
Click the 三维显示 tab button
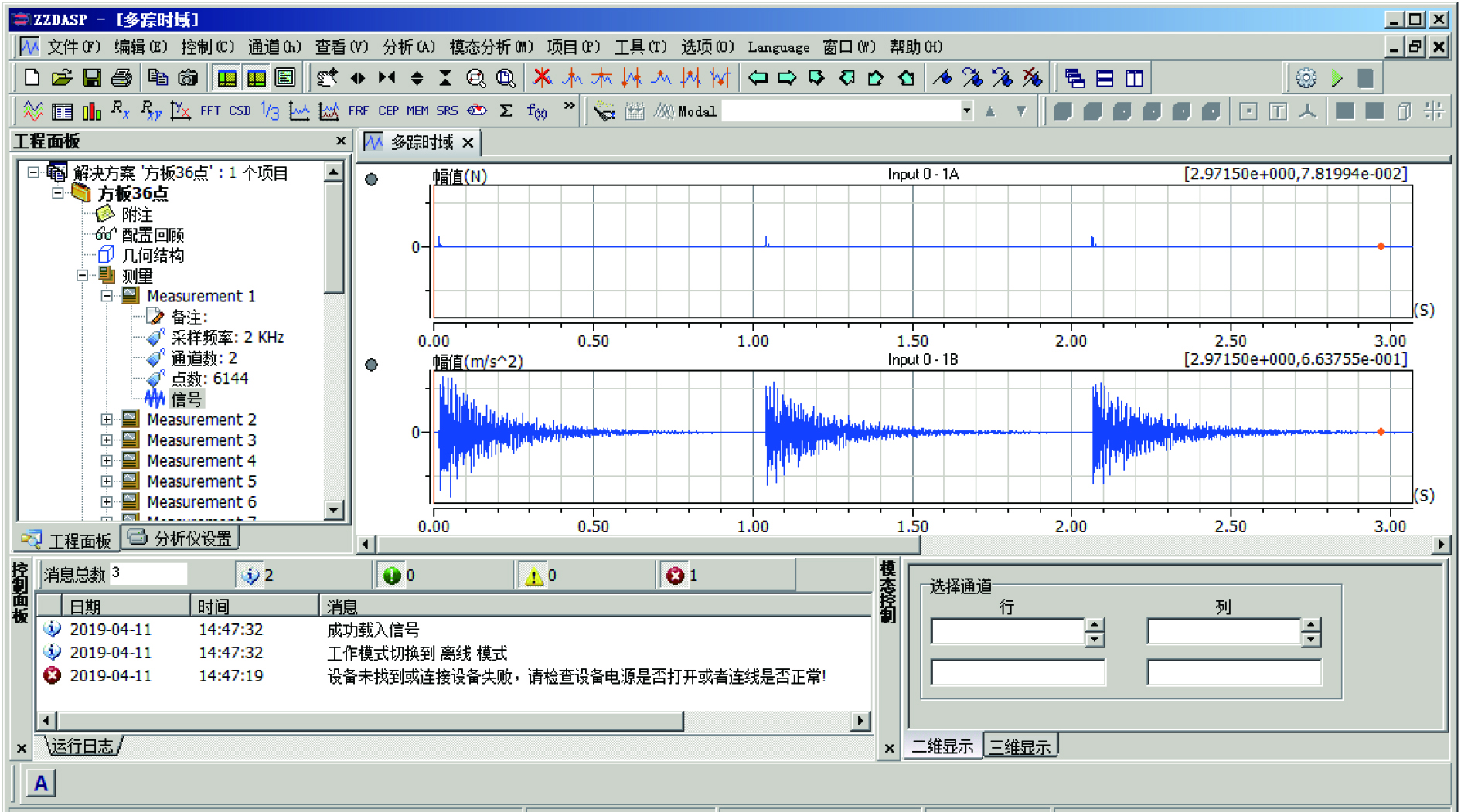[x=1020, y=746]
